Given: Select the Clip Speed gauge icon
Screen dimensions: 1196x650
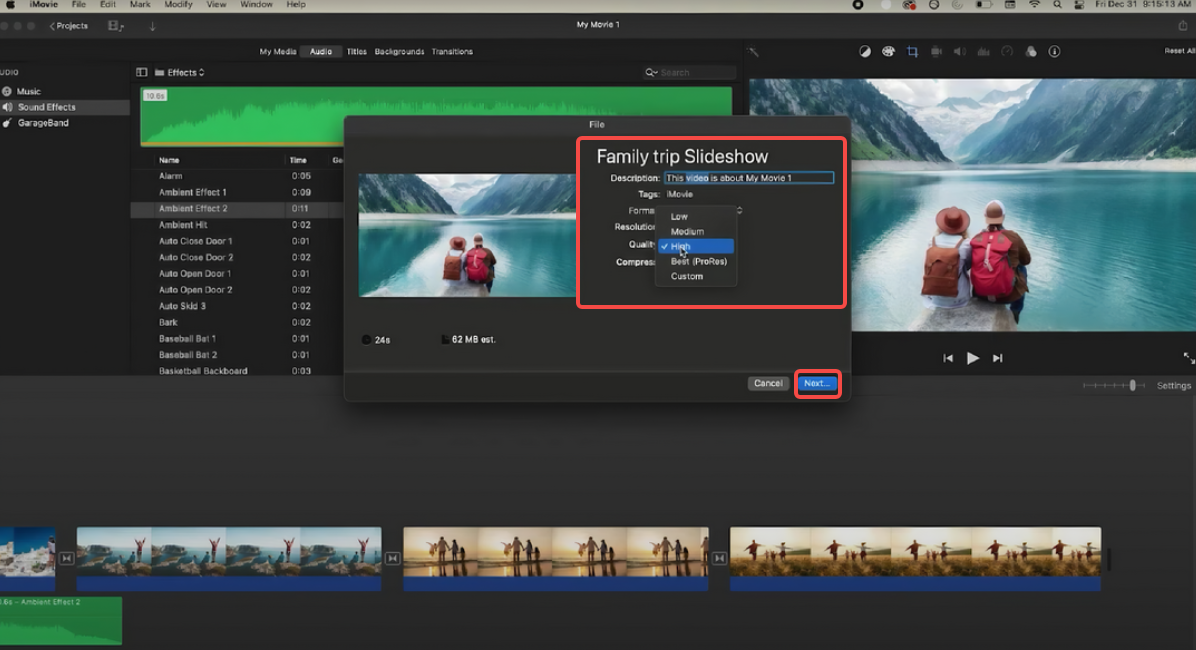Looking at the screenshot, I should (x=1008, y=51).
